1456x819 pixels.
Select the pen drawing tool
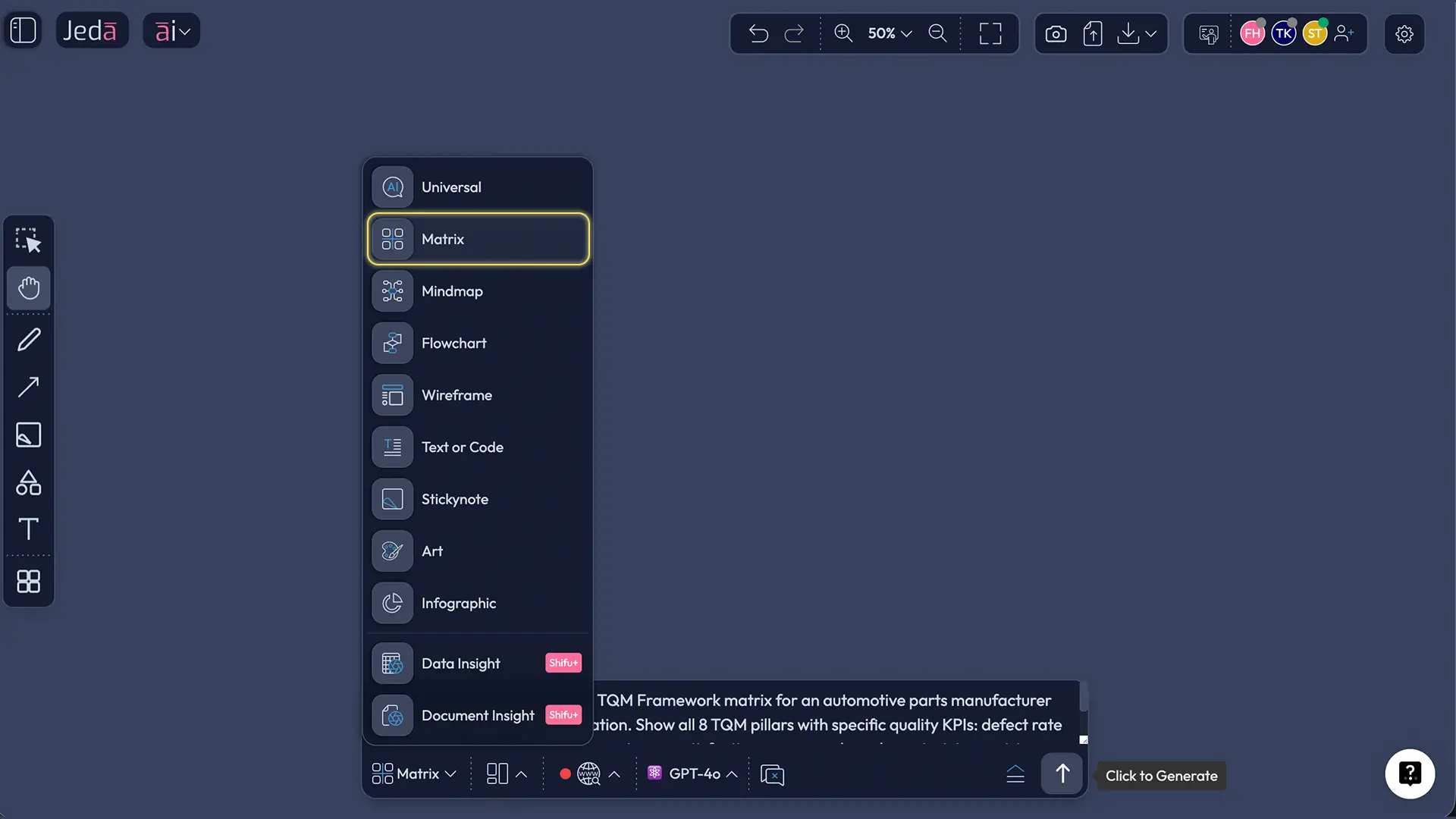tap(29, 339)
